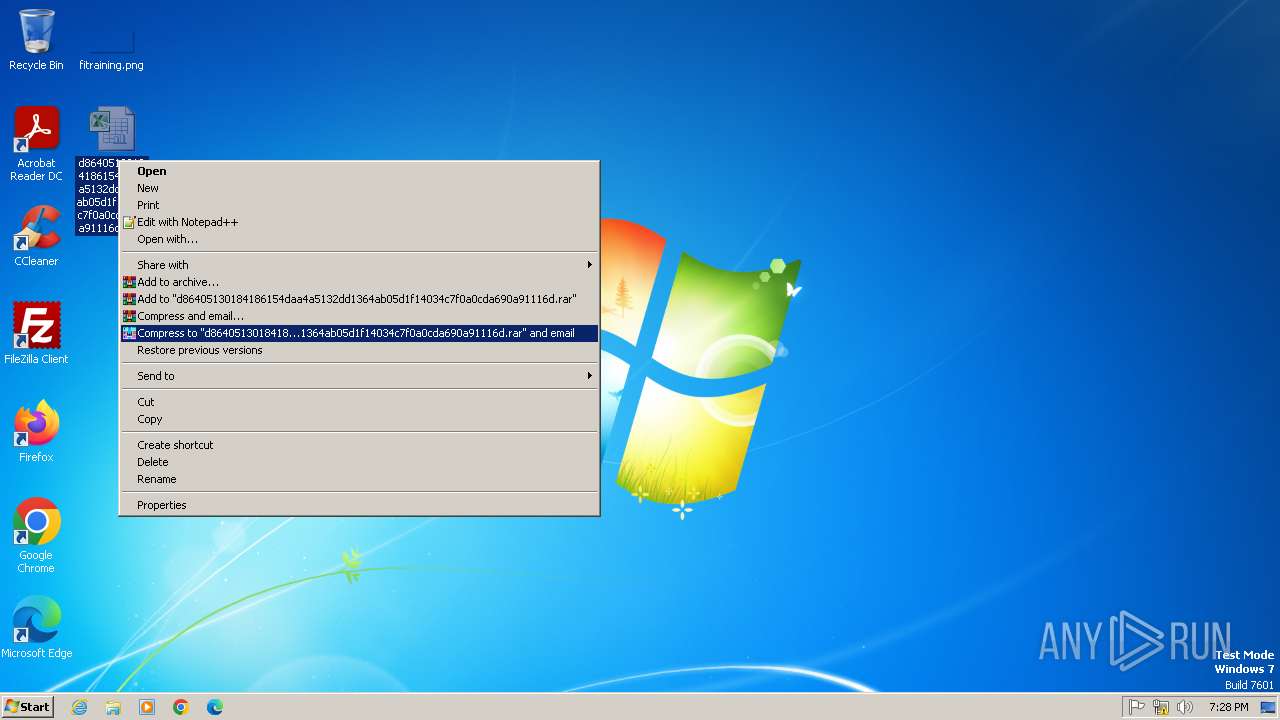Select Restore previous versions
The image size is (1280, 720).
(359, 350)
